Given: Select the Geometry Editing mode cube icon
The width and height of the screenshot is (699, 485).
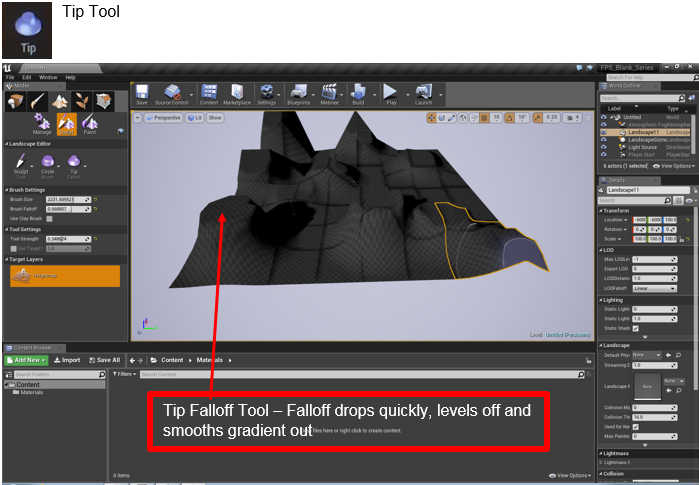Looking at the screenshot, I should 104,102.
